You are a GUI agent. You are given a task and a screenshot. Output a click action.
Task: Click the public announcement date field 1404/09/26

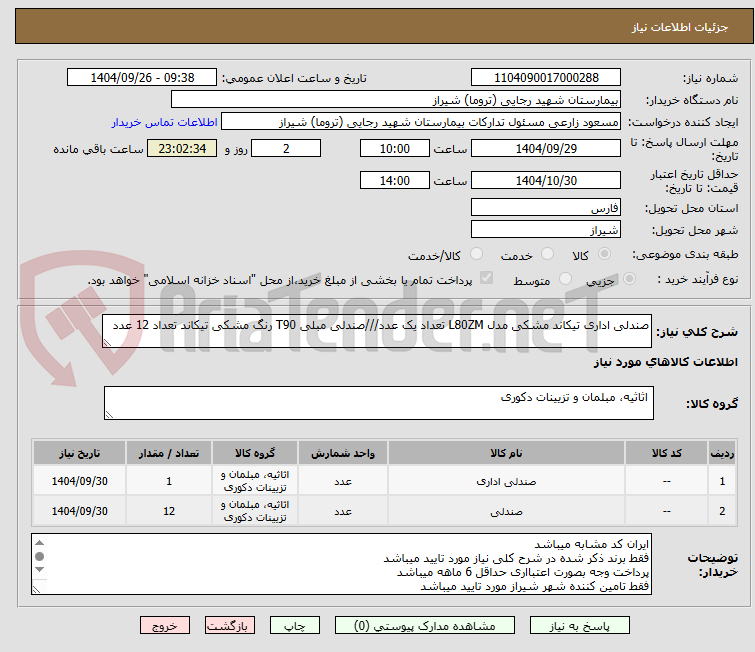click(142, 78)
